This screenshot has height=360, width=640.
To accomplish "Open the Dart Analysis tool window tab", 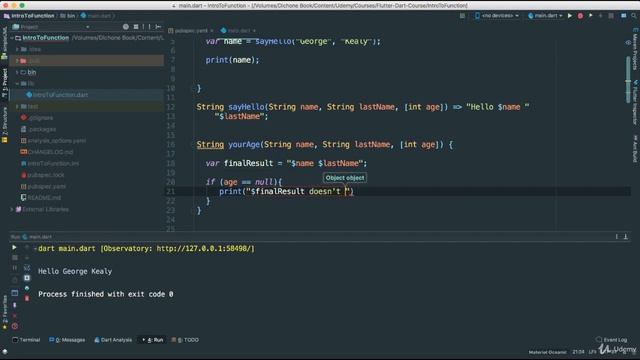I will coord(113,340).
